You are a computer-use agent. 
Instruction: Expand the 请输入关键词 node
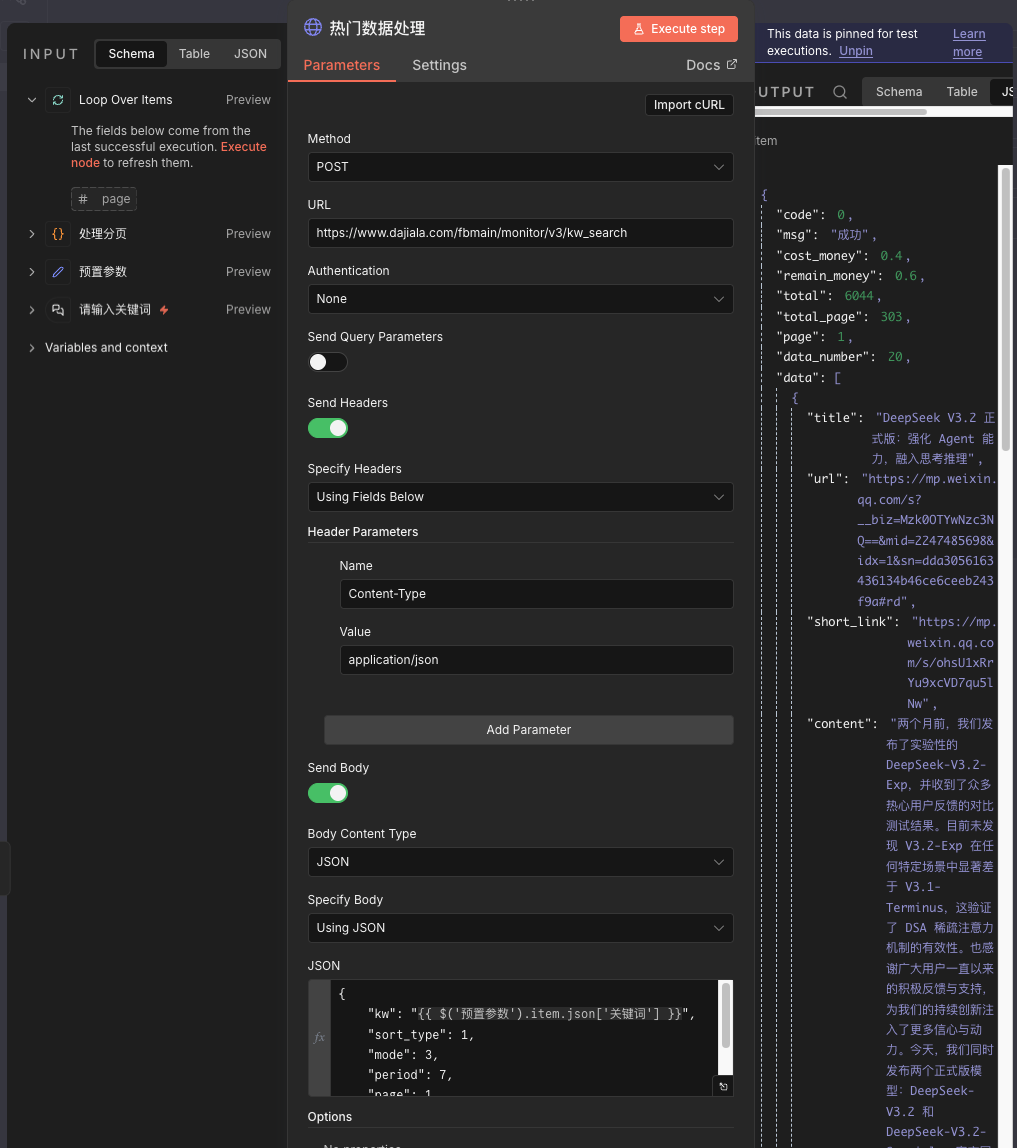(x=31, y=310)
